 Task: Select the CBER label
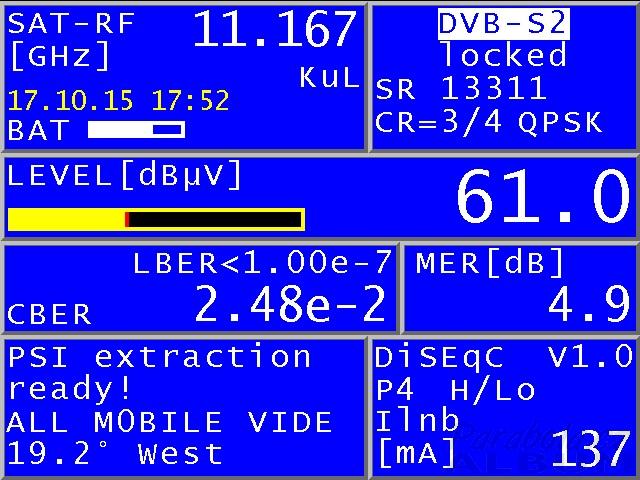(x=49, y=314)
